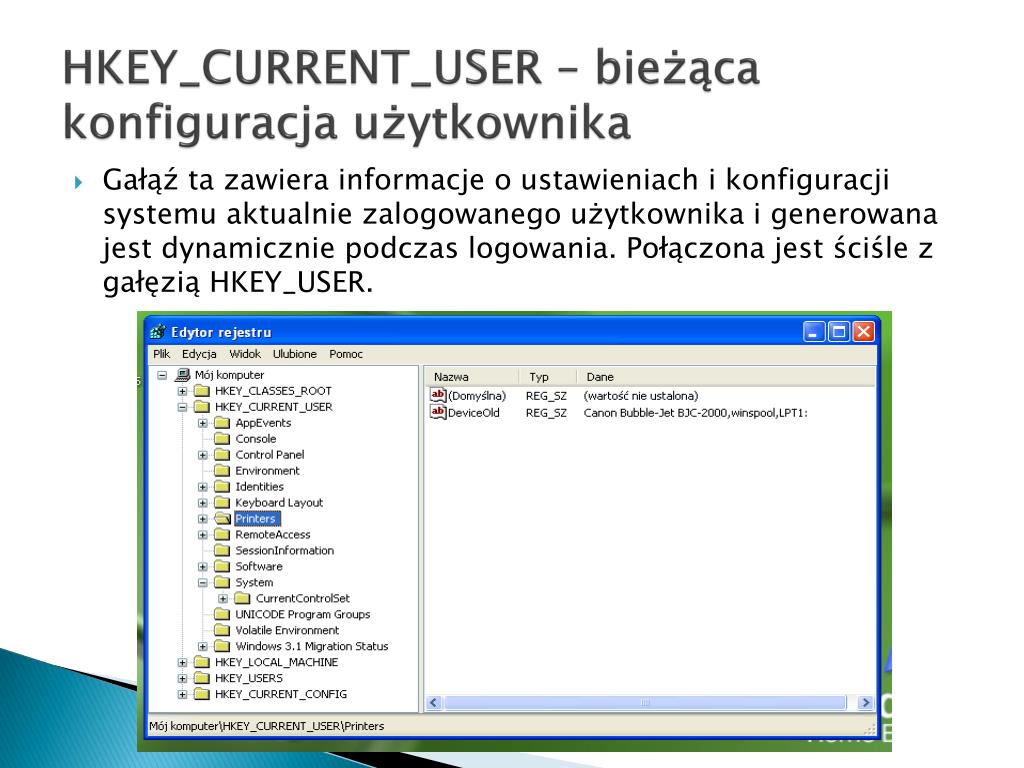The width and height of the screenshot is (1024, 768).
Task: Click the HKEY_CLASSES_ROOT folder icon
Action: coord(202,391)
